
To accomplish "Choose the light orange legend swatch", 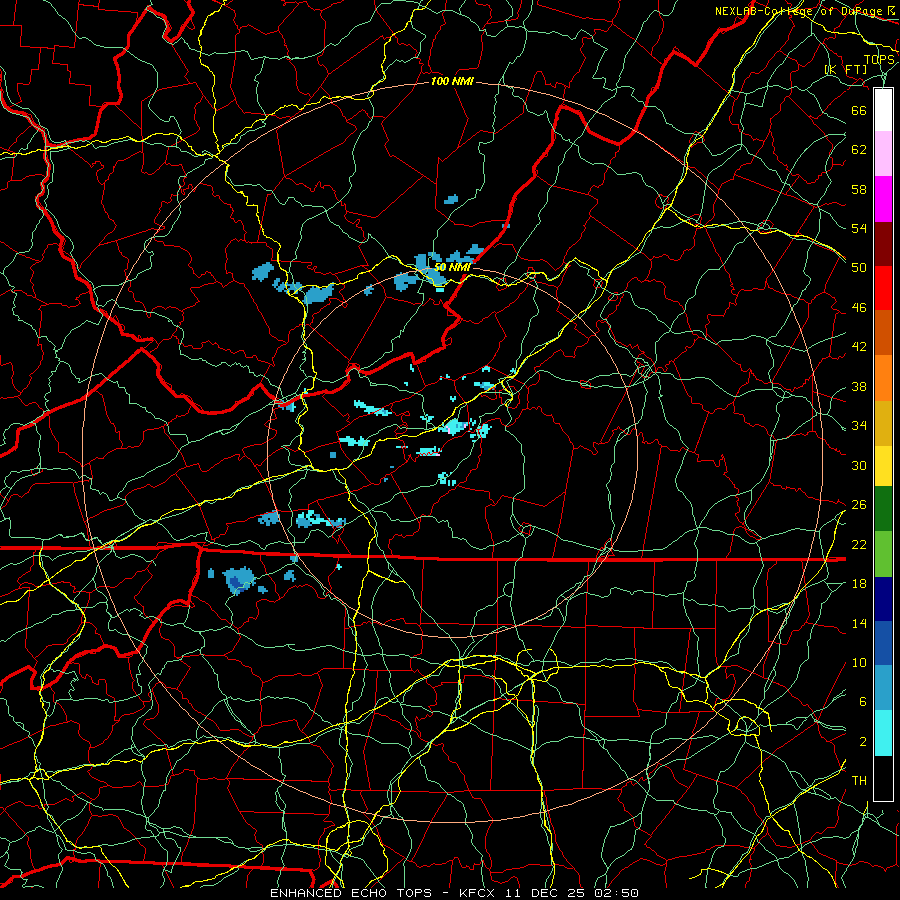I will pos(883,378).
